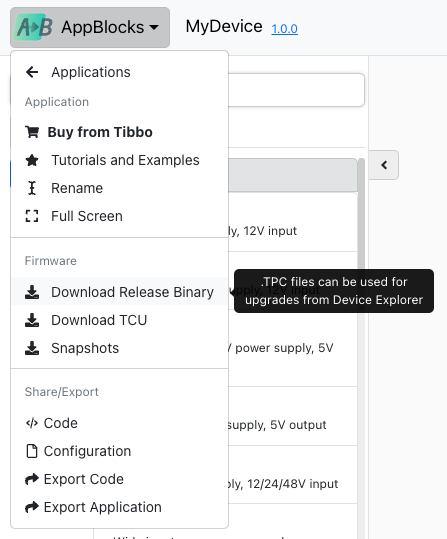Choose Rename from the menu
The width and height of the screenshot is (447, 539).
(120, 188)
